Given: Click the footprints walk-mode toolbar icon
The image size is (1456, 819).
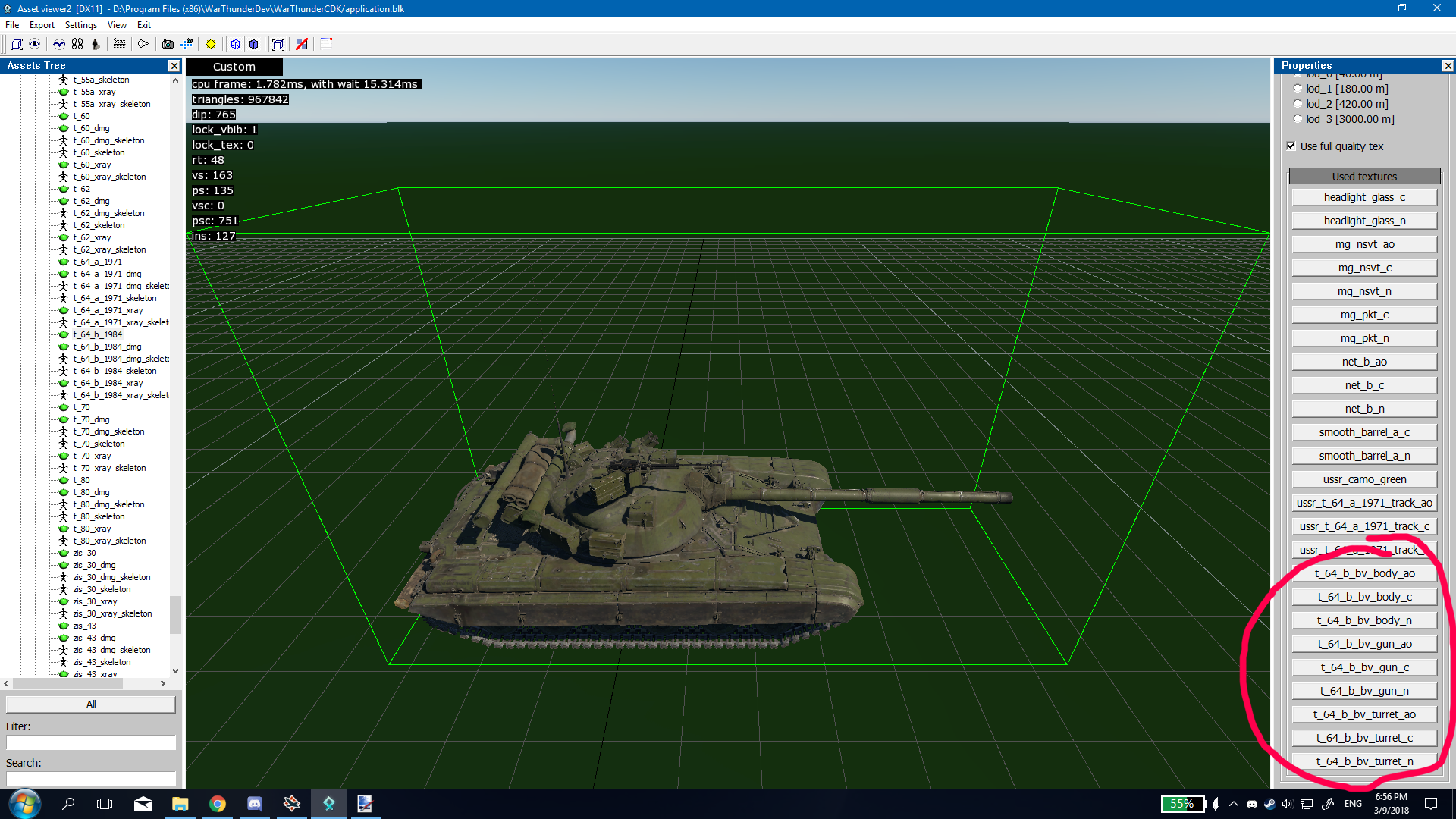Looking at the screenshot, I should tap(77, 44).
